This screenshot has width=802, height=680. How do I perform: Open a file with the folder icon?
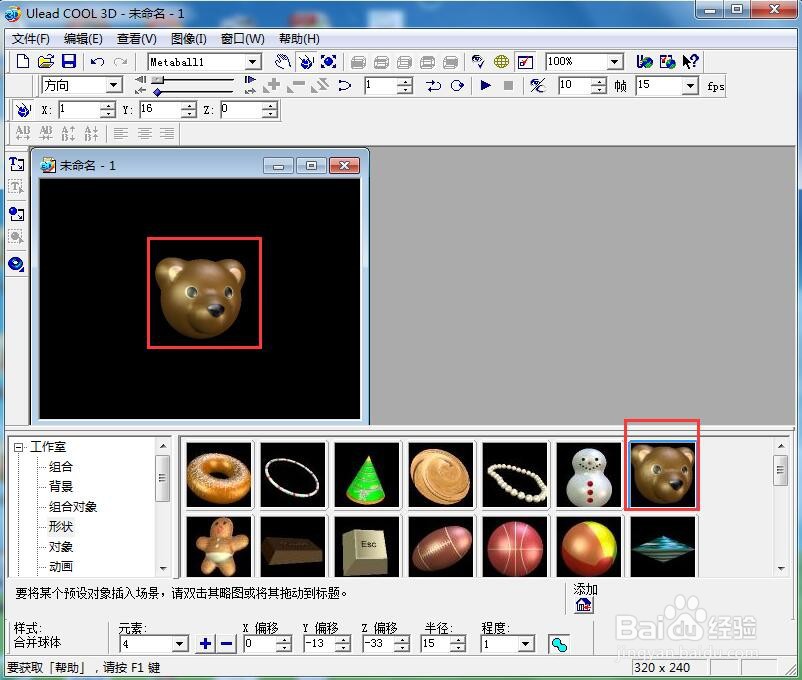(x=46, y=61)
